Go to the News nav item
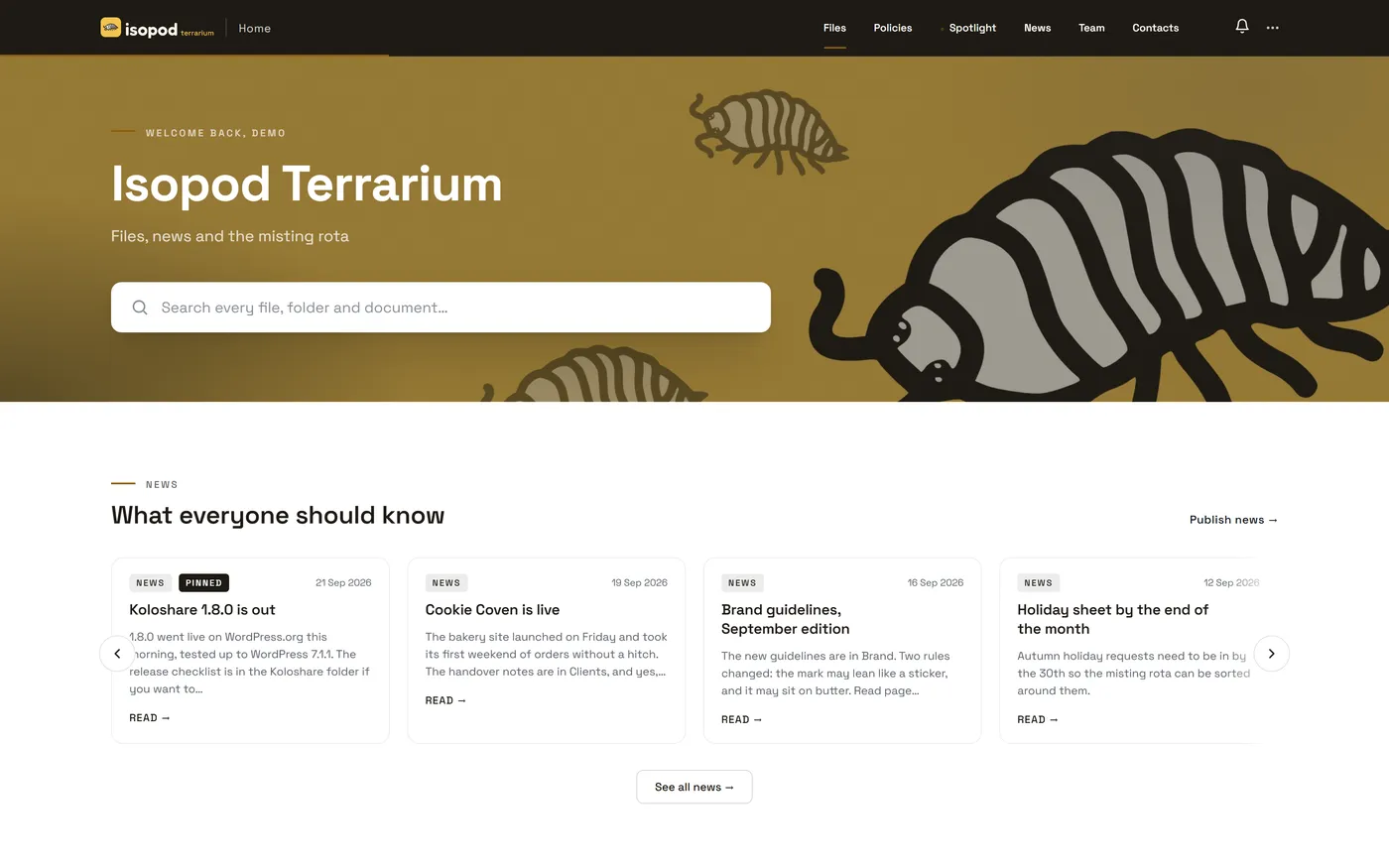The height and width of the screenshot is (868, 1389). [1037, 28]
